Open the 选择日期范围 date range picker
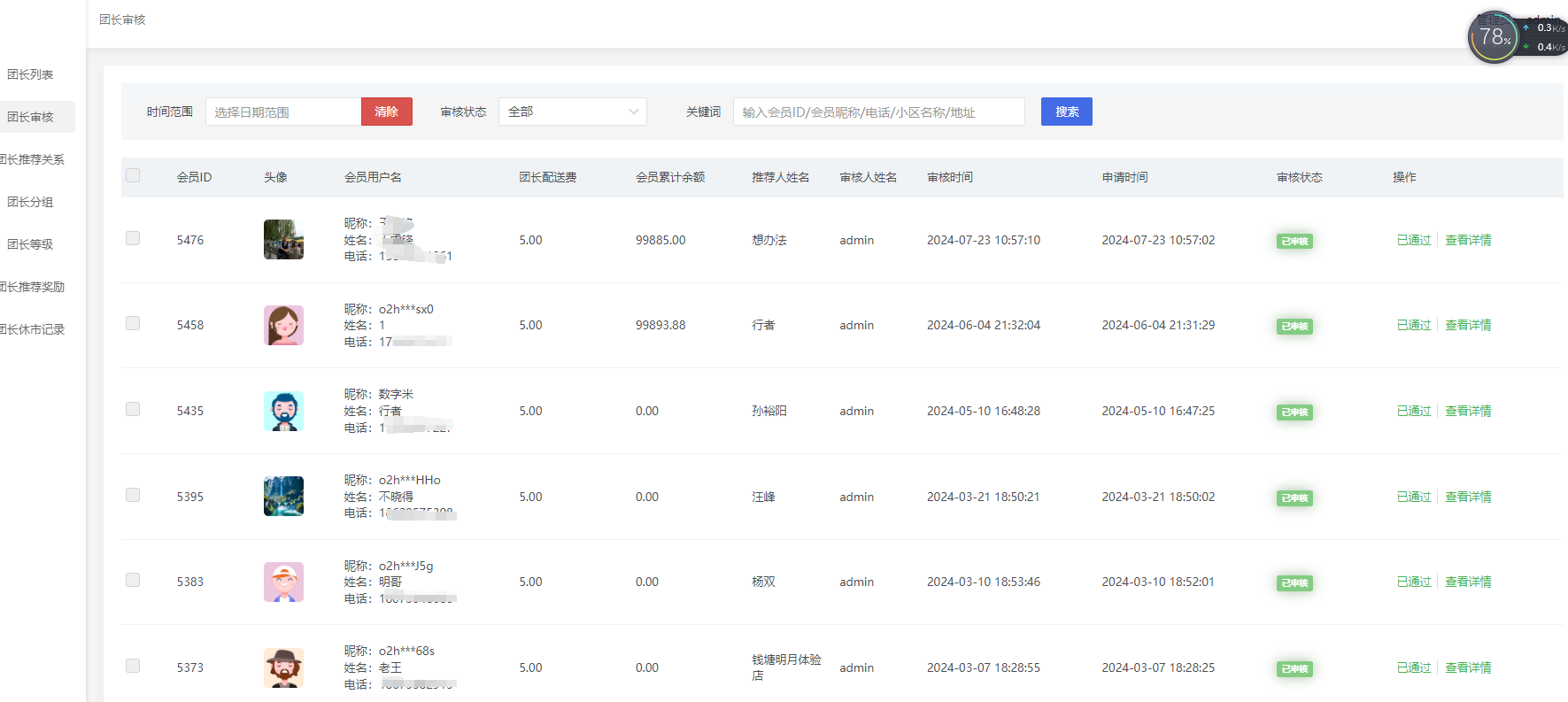Image resolution: width=1568 pixels, height=702 pixels. coord(283,112)
